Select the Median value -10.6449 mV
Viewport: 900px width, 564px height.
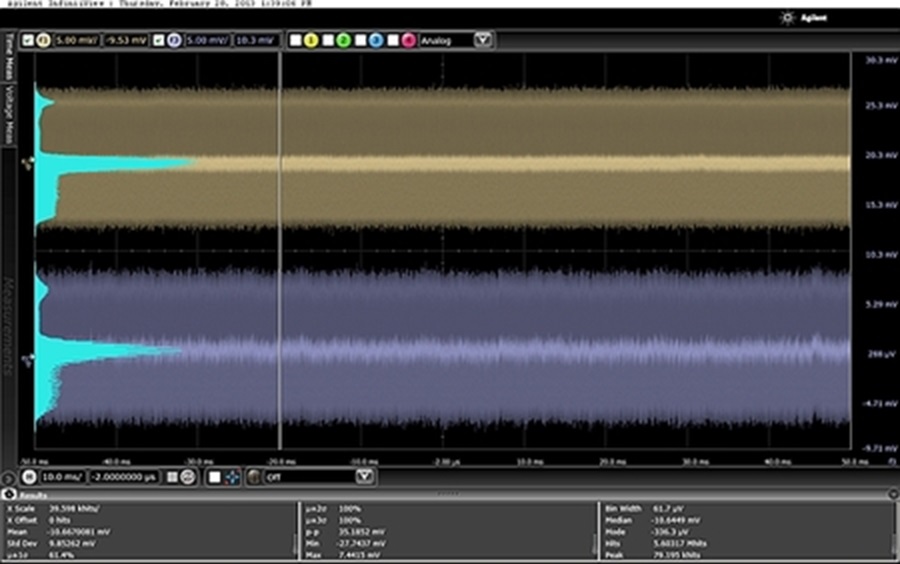(676, 520)
